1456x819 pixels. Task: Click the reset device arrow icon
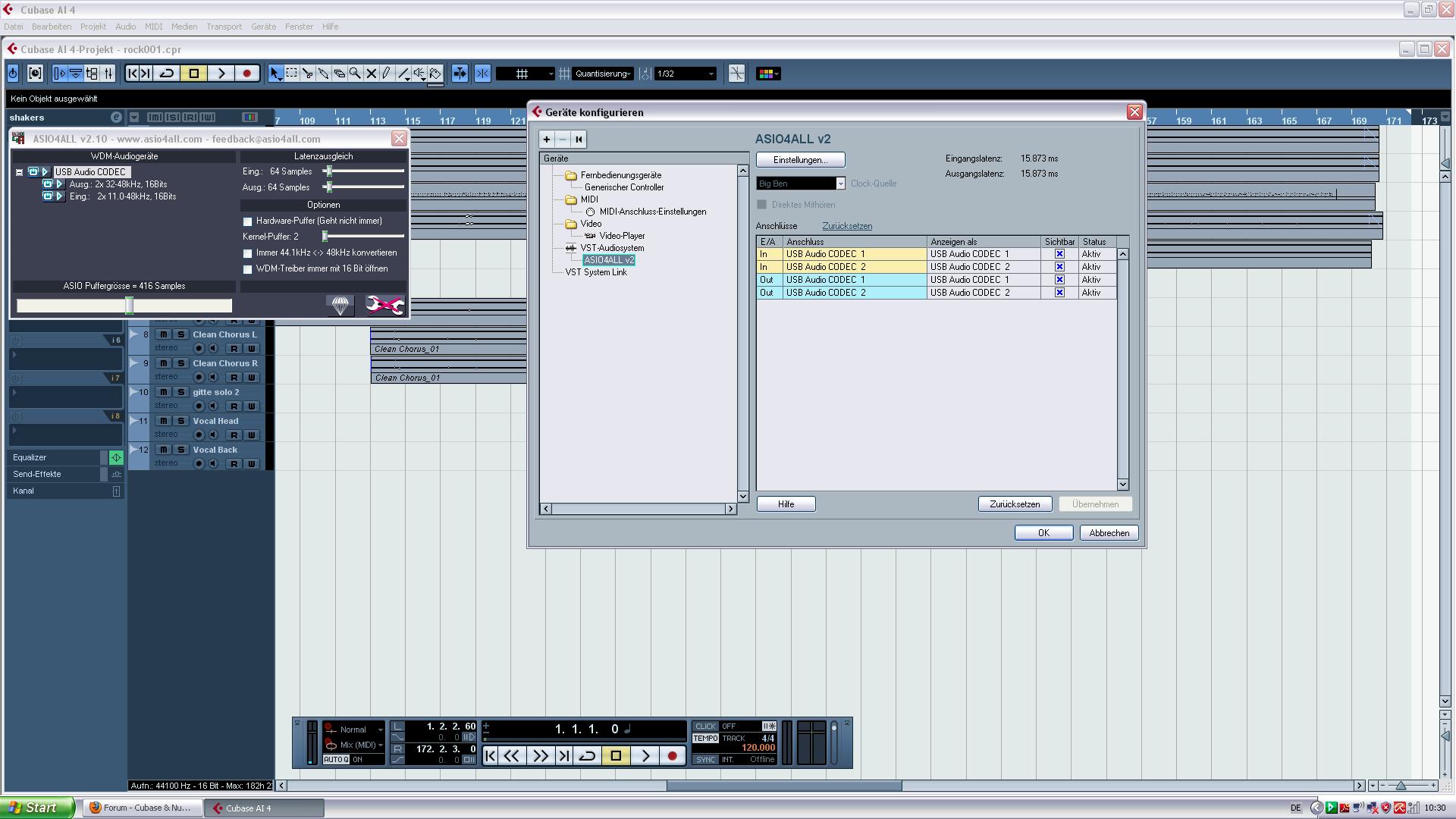tap(579, 140)
